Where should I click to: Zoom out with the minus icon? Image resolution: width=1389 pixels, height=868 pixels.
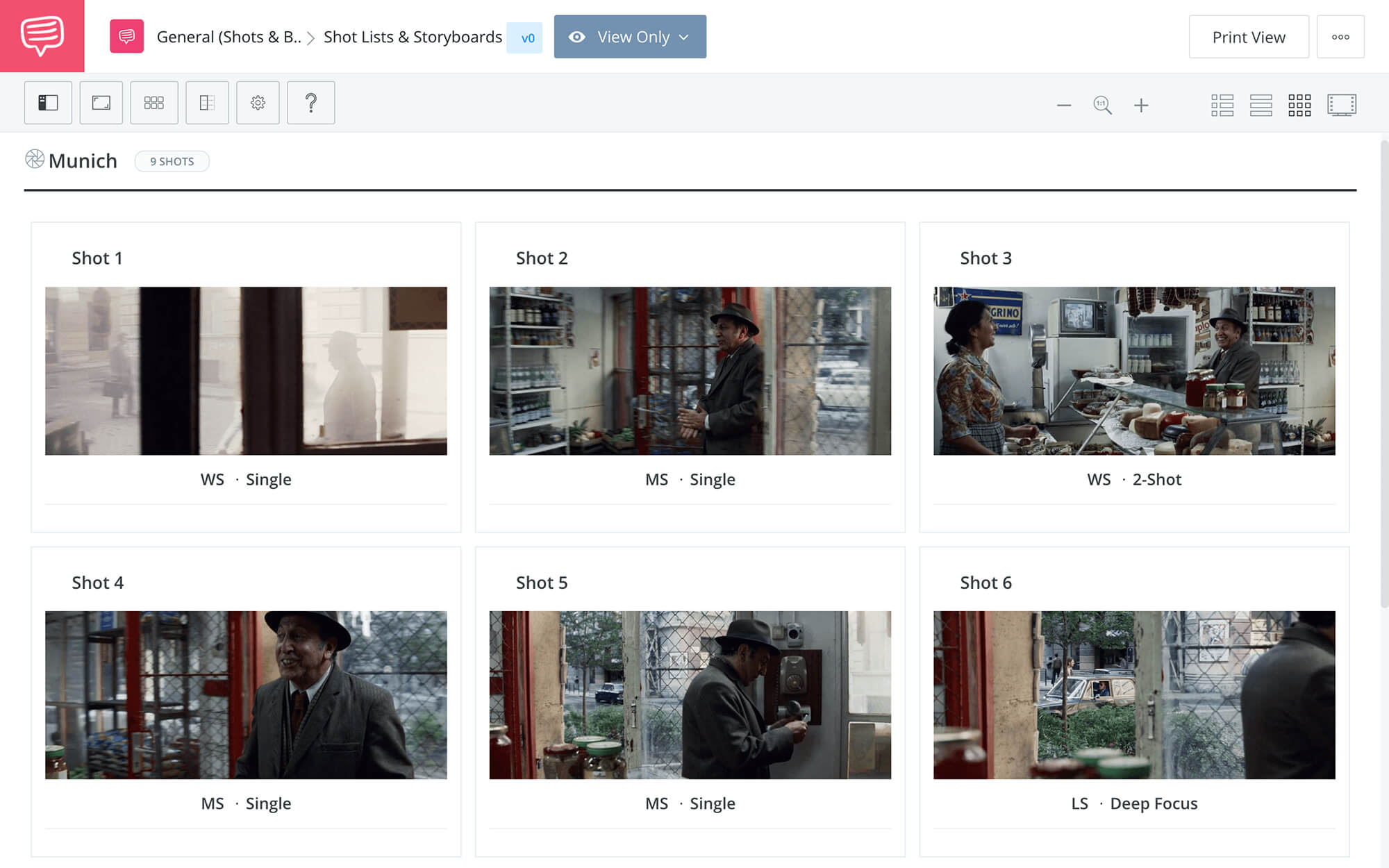pyautogui.click(x=1064, y=106)
